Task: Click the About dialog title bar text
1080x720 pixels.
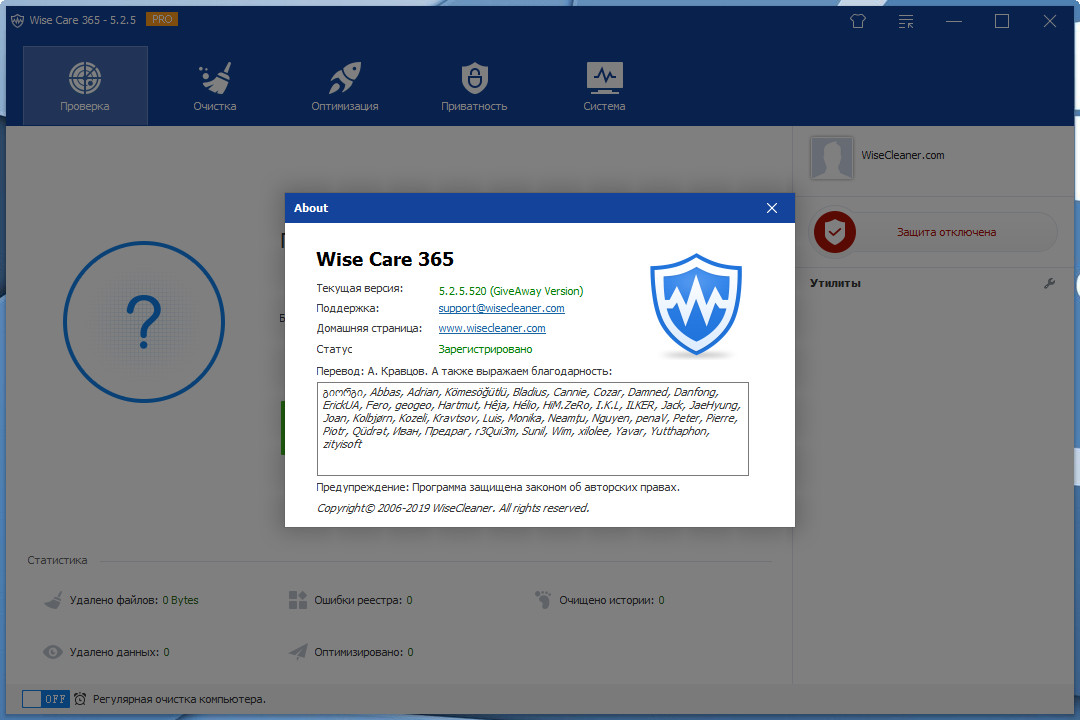Action: [x=311, y=208]
